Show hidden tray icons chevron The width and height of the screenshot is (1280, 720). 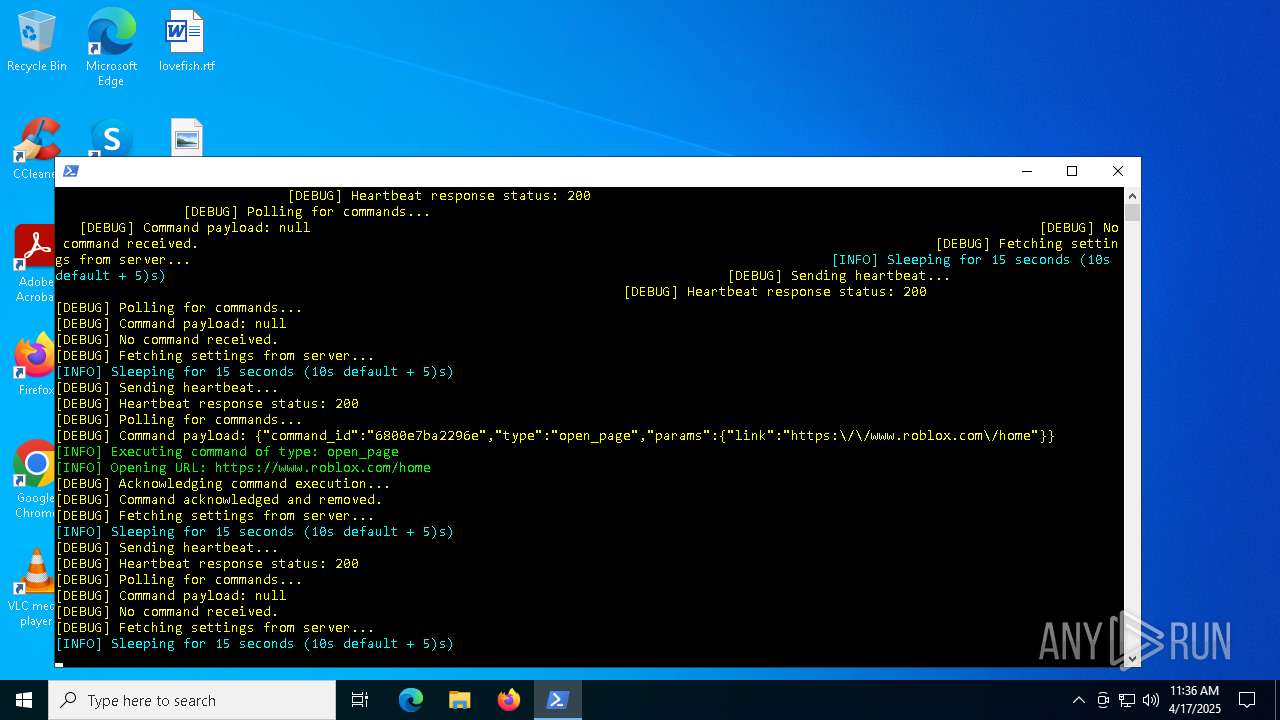click(1078, 700)
